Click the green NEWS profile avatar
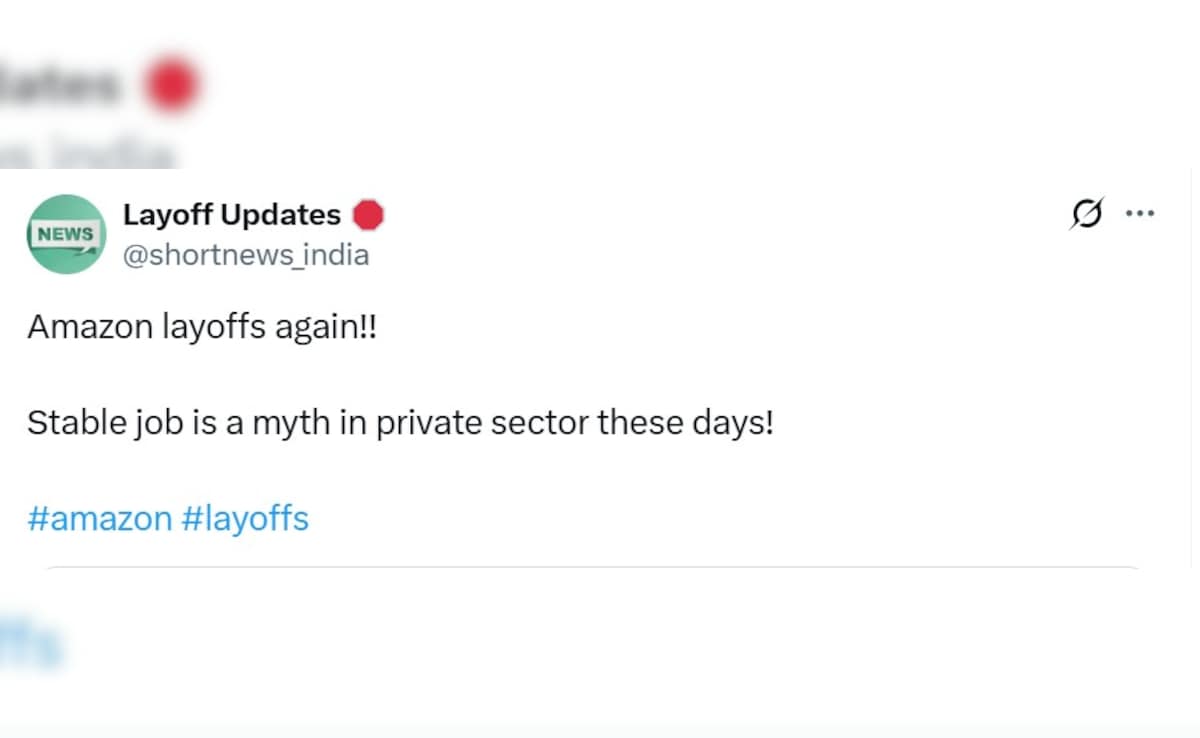This screenshot has height=738, width=1200. [x=66, y=234]
